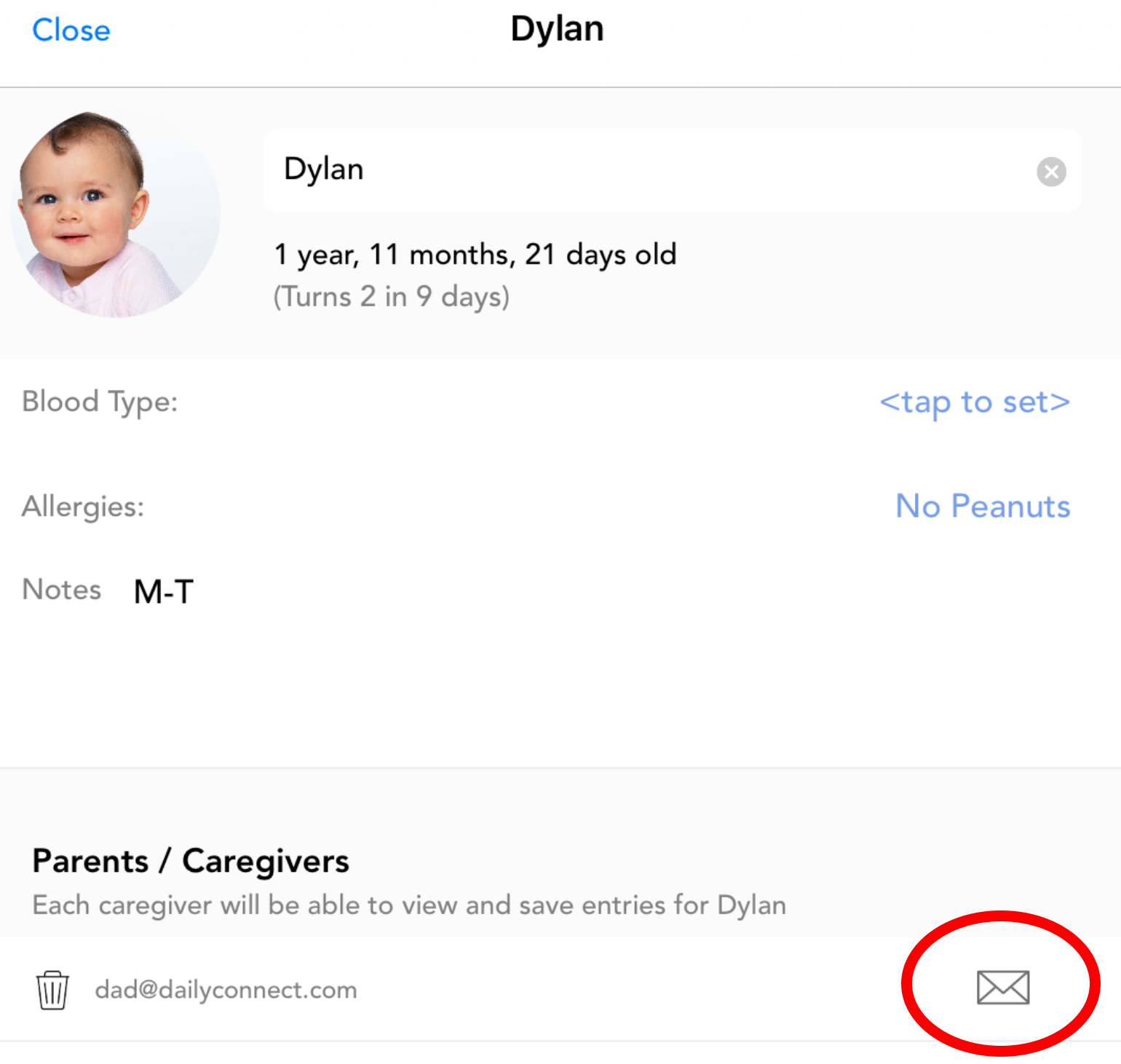Tap the Turns 2 in 9 days text
Screen dimensions: 1121x1064
[392, 297]
